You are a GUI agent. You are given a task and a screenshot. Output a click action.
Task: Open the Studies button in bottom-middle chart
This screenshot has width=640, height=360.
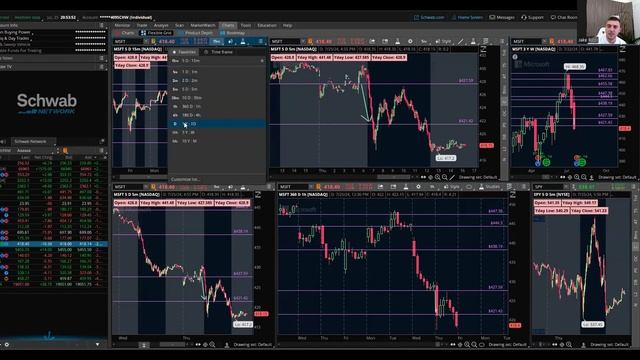489,187
